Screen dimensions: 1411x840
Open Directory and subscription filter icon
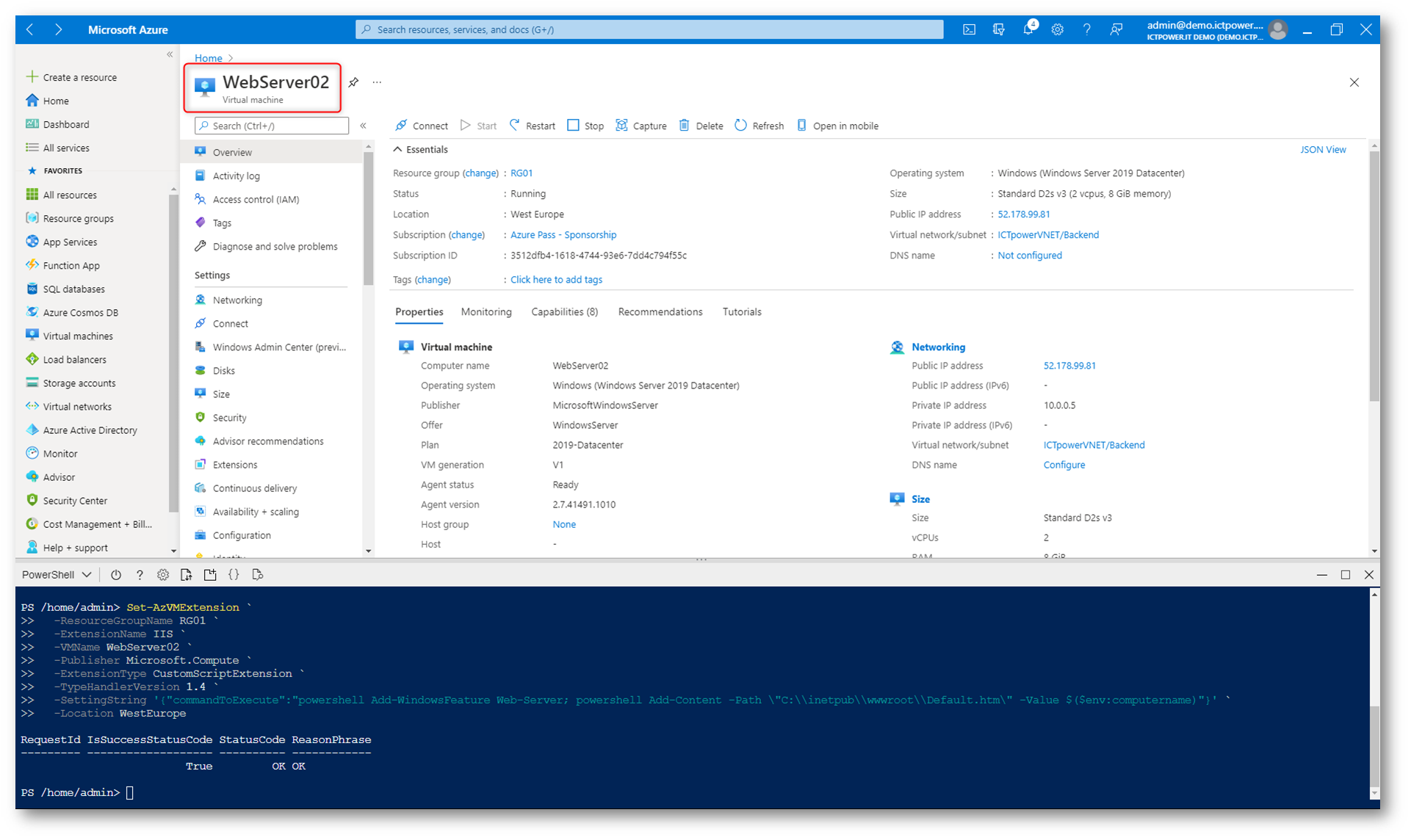click(x=999, y=29)
